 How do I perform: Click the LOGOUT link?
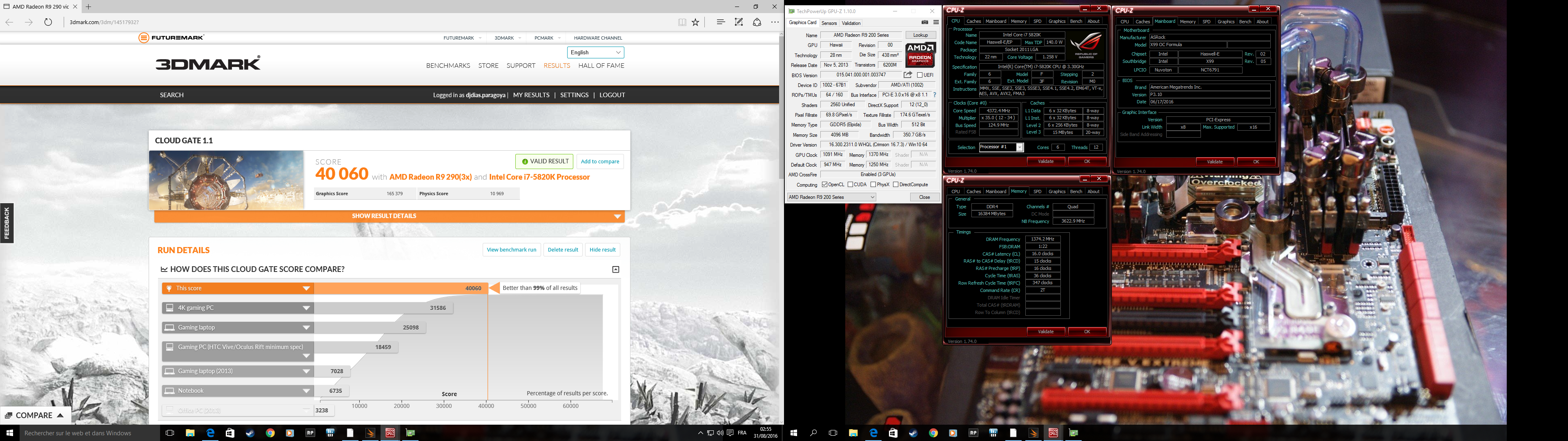(612, 95)
